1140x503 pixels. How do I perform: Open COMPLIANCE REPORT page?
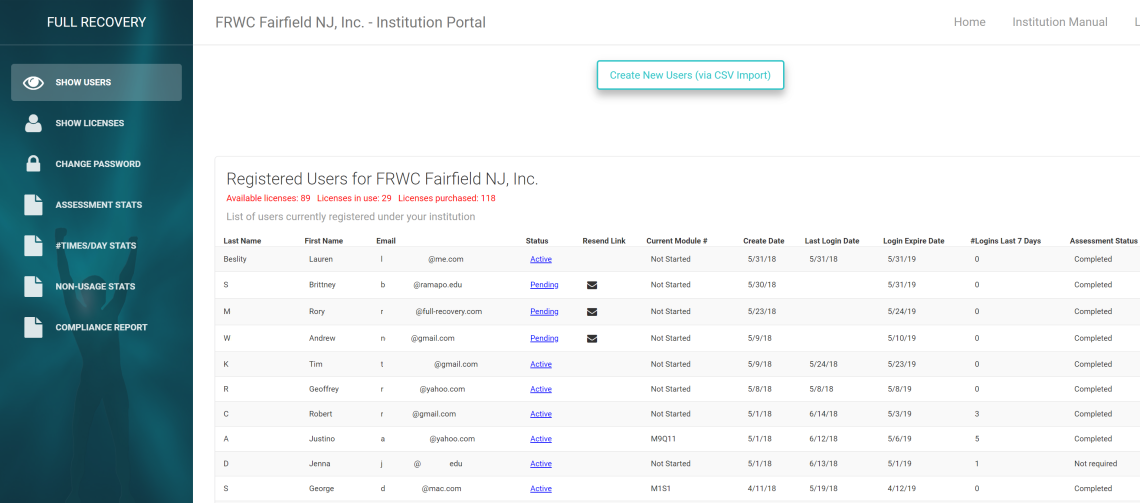[96, 327]
